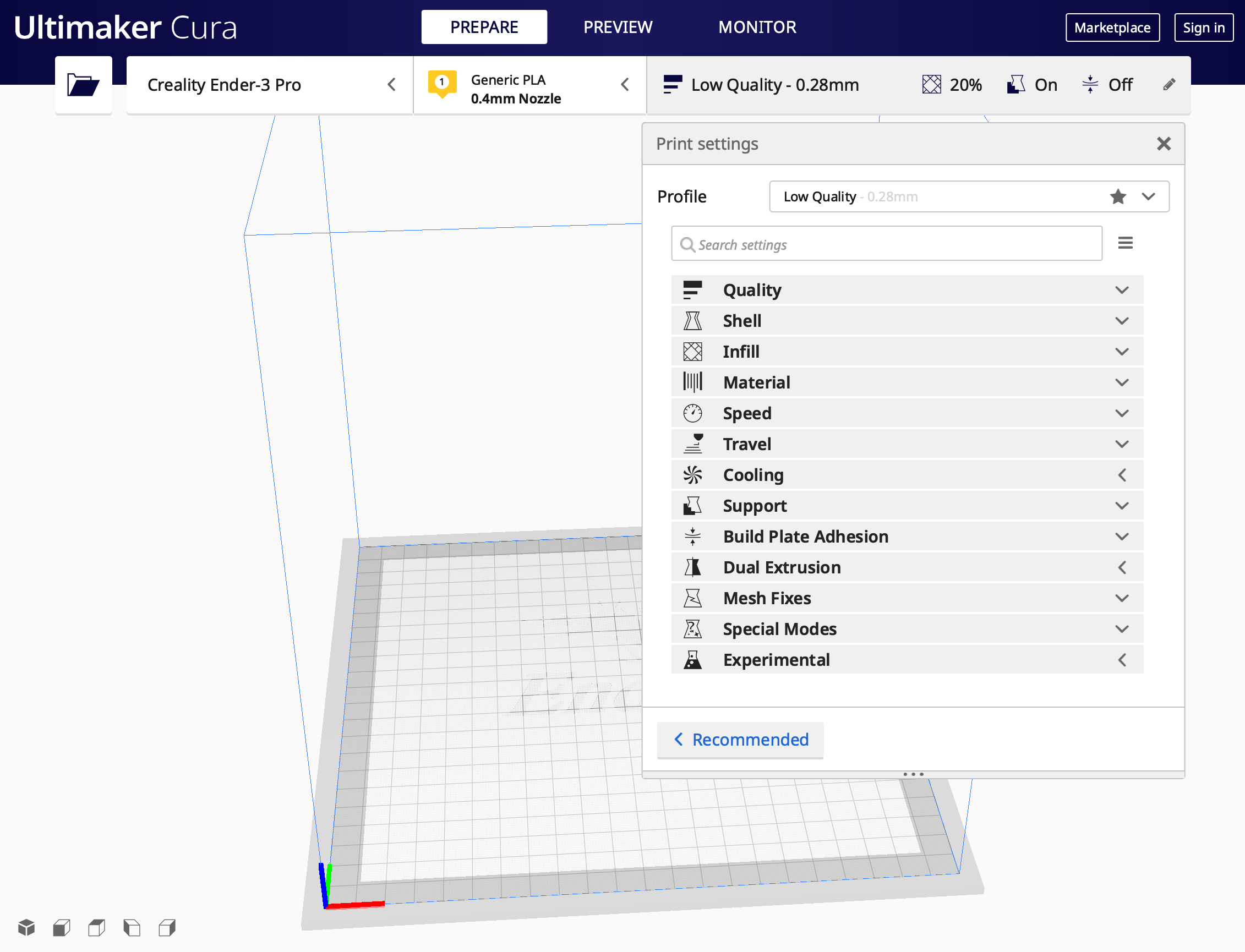Expand the Quality settings chevron

[x=1122, y=290]
